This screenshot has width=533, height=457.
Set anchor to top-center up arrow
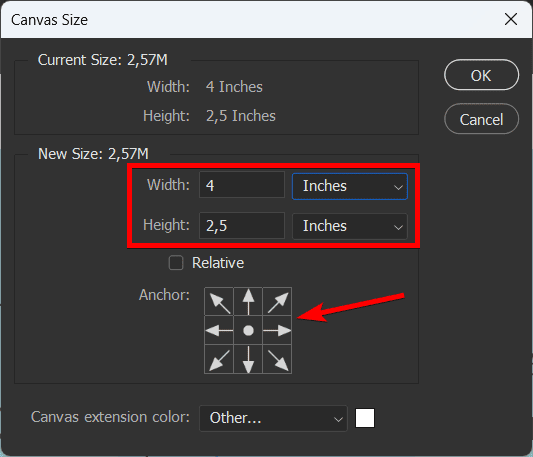tap(248, 302)
